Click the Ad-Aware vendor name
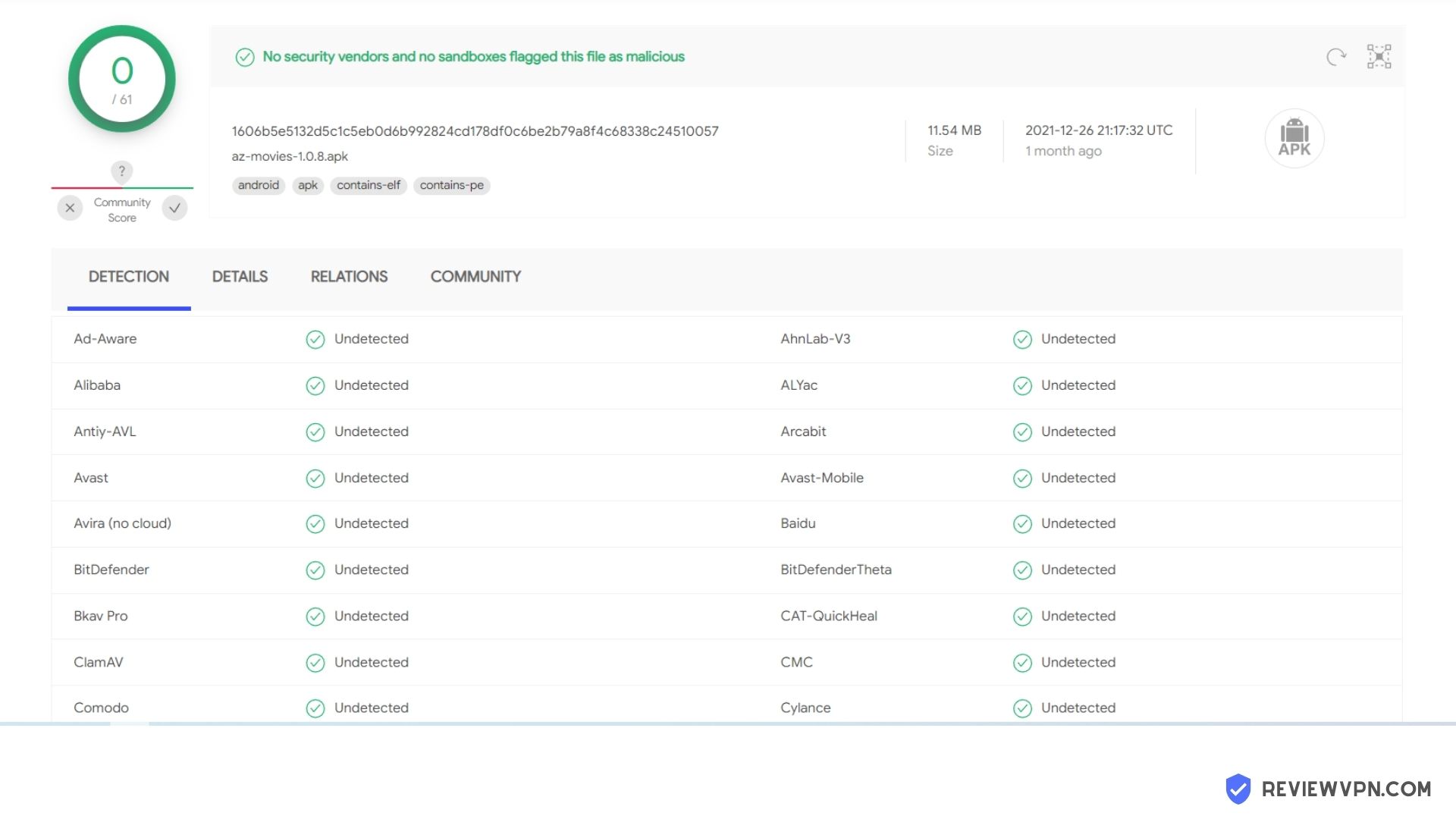The image size is (1456, 819). click(x=105, y=339)
